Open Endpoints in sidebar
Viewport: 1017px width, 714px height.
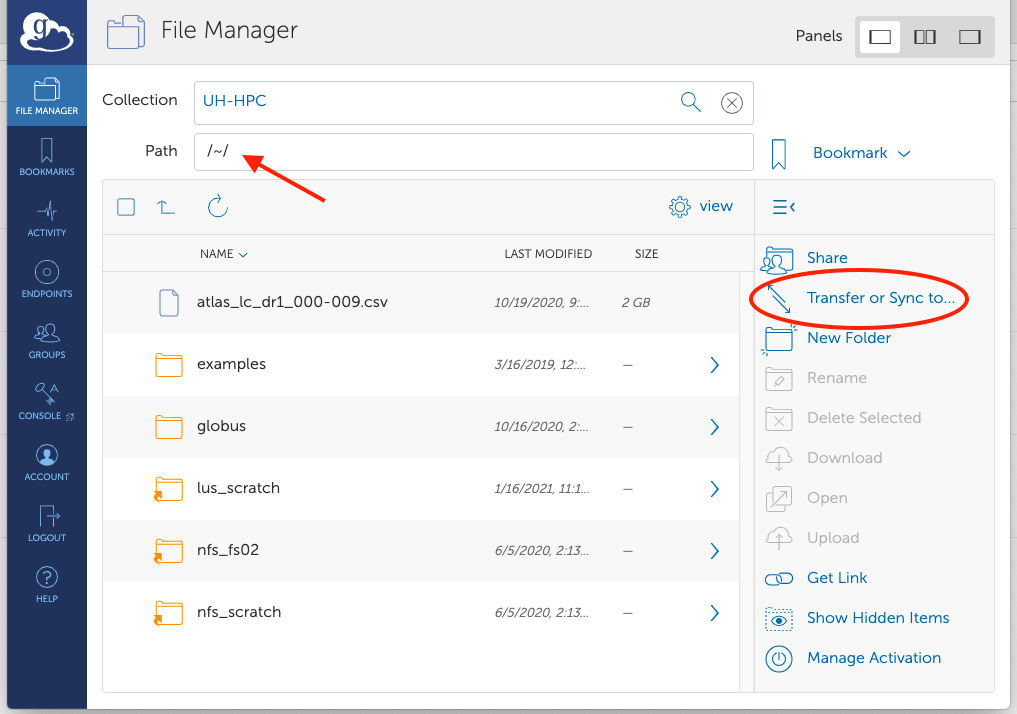[47, 279]
